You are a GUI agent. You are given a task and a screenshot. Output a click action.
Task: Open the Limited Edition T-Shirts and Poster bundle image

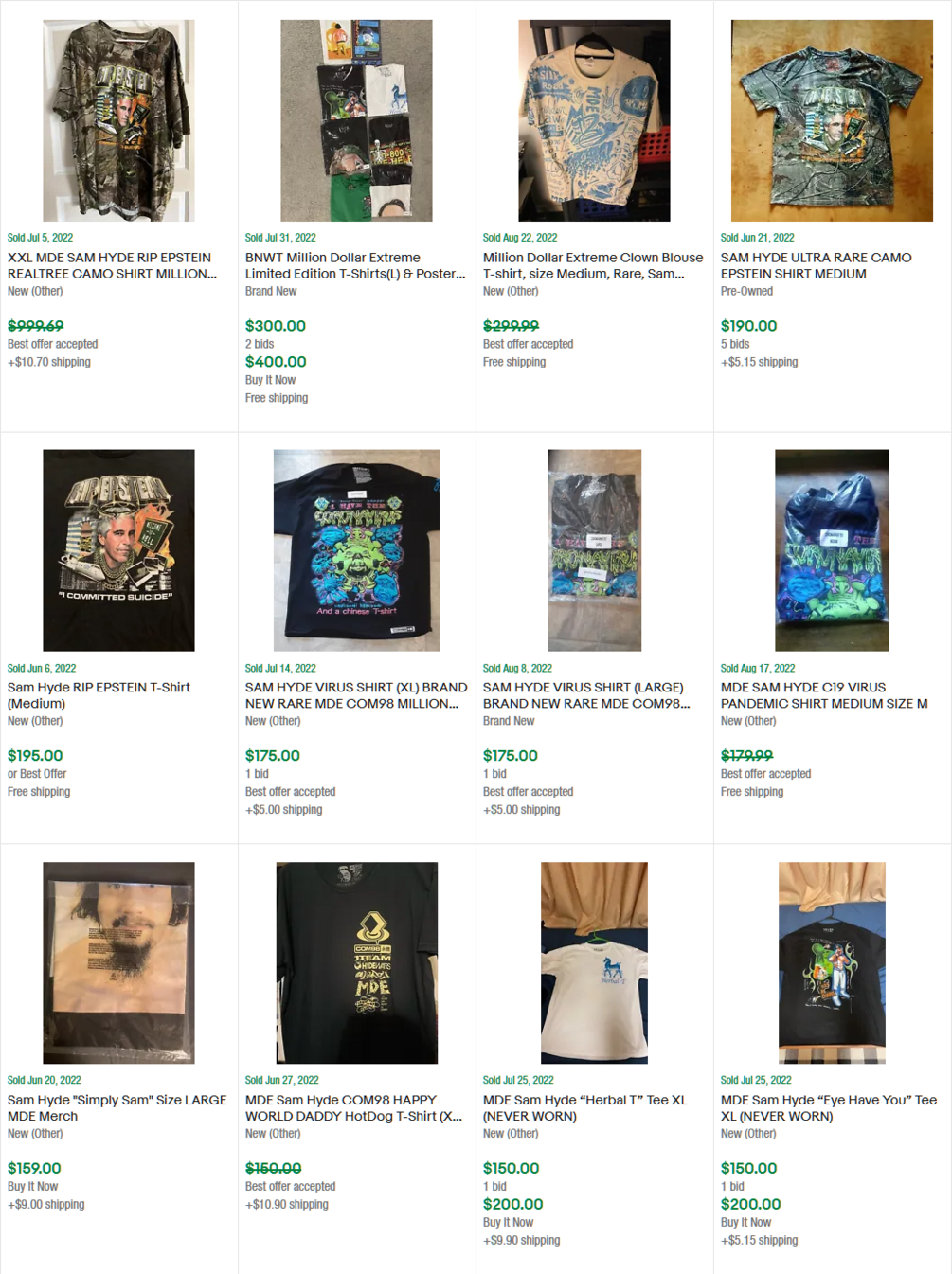pyautogui.click(x=356, y=120)
